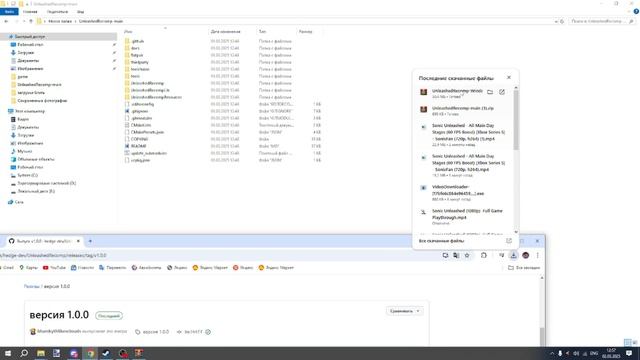640x360 pixels.
Task: Select the README file
Action: 138,146
